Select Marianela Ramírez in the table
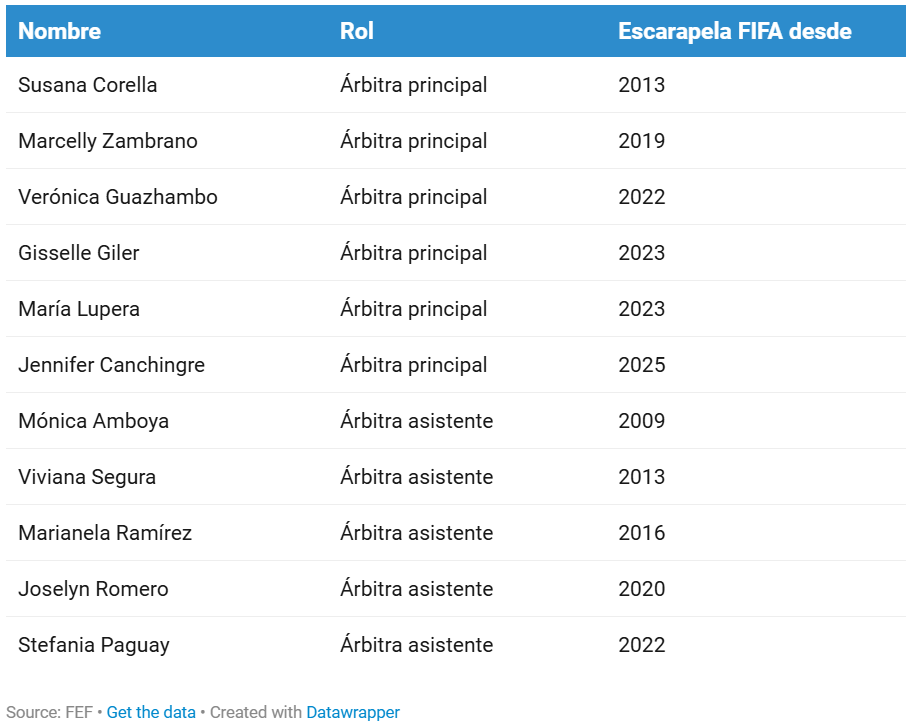The image size is (910, 724). (105, 533)
